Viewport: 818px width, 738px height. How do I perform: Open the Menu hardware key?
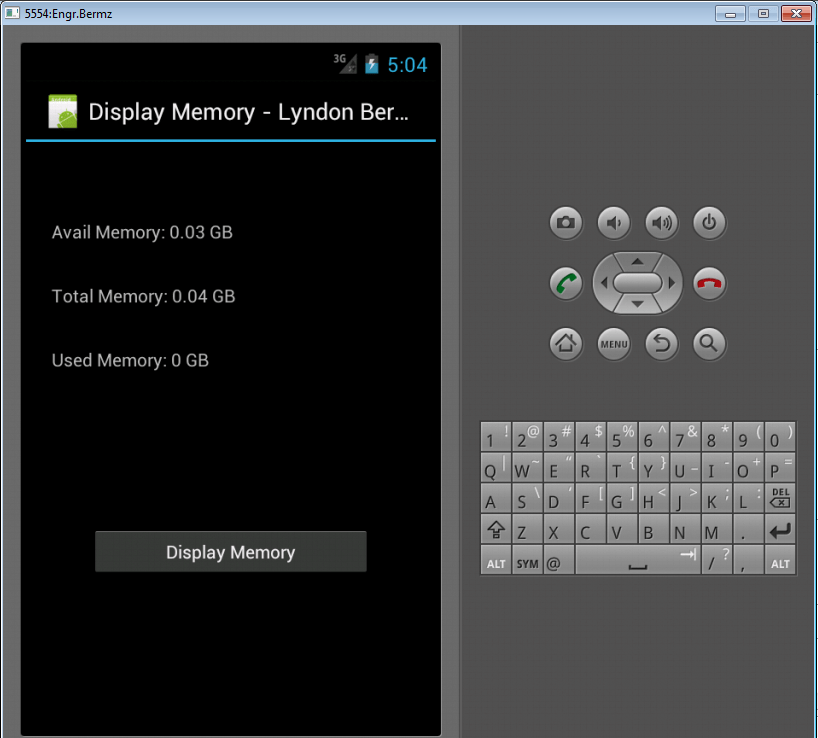[x=613, y=344]
